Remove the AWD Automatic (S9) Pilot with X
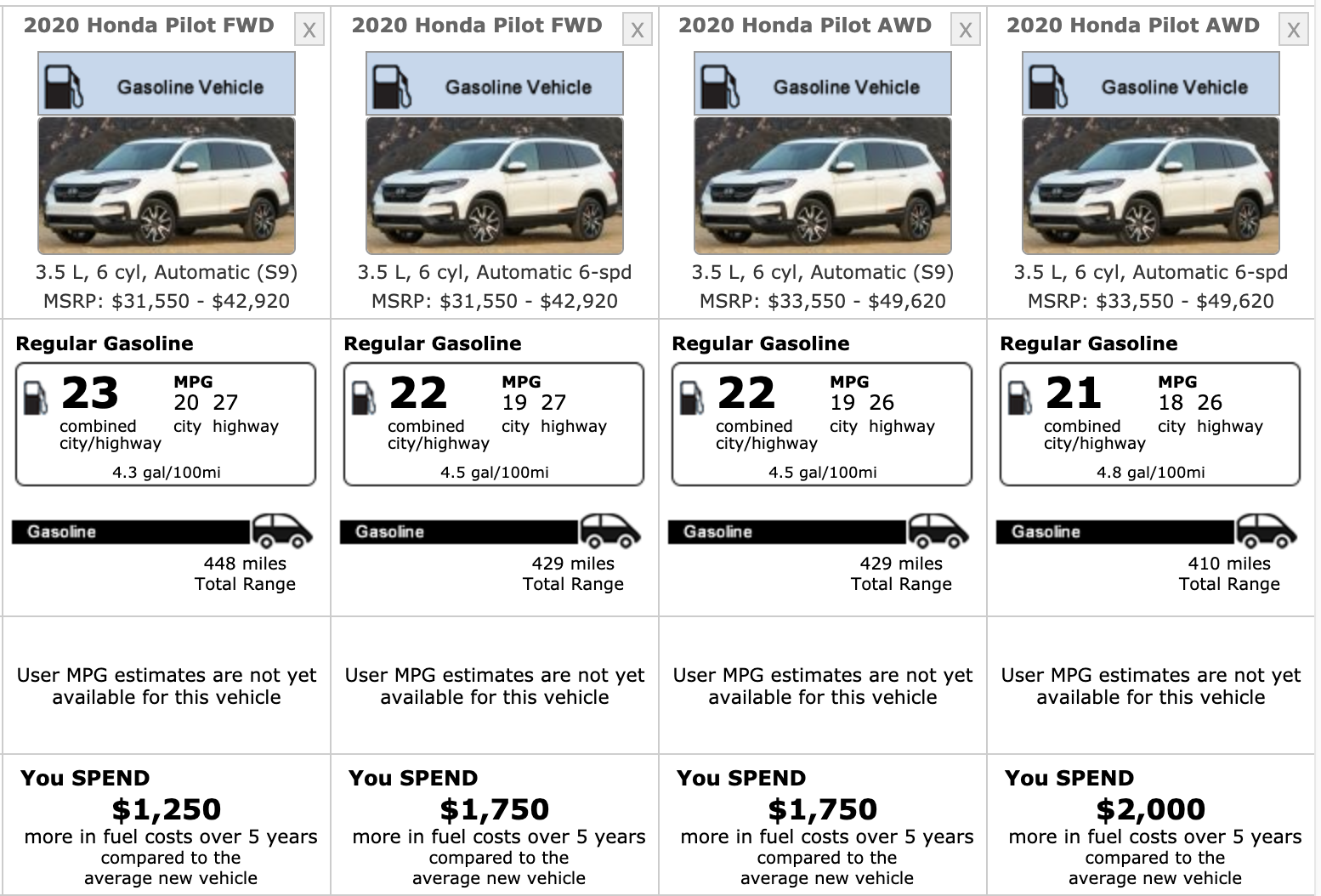 click(x=966, y=31)
